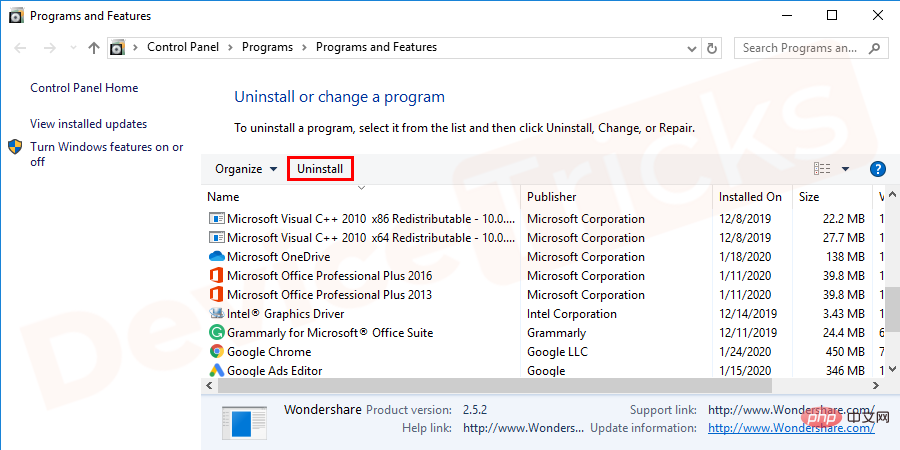Click vertical scrollbar up arrow
Viewport: 900px width, 450px height.
pyautogui.click(x=892, y=196)
